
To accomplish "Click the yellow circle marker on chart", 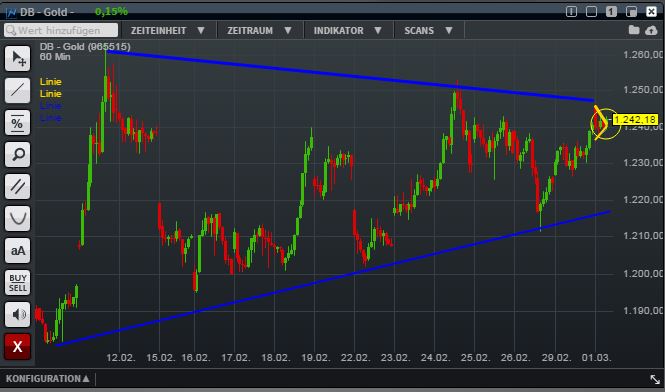I will (x=605, y=123).
